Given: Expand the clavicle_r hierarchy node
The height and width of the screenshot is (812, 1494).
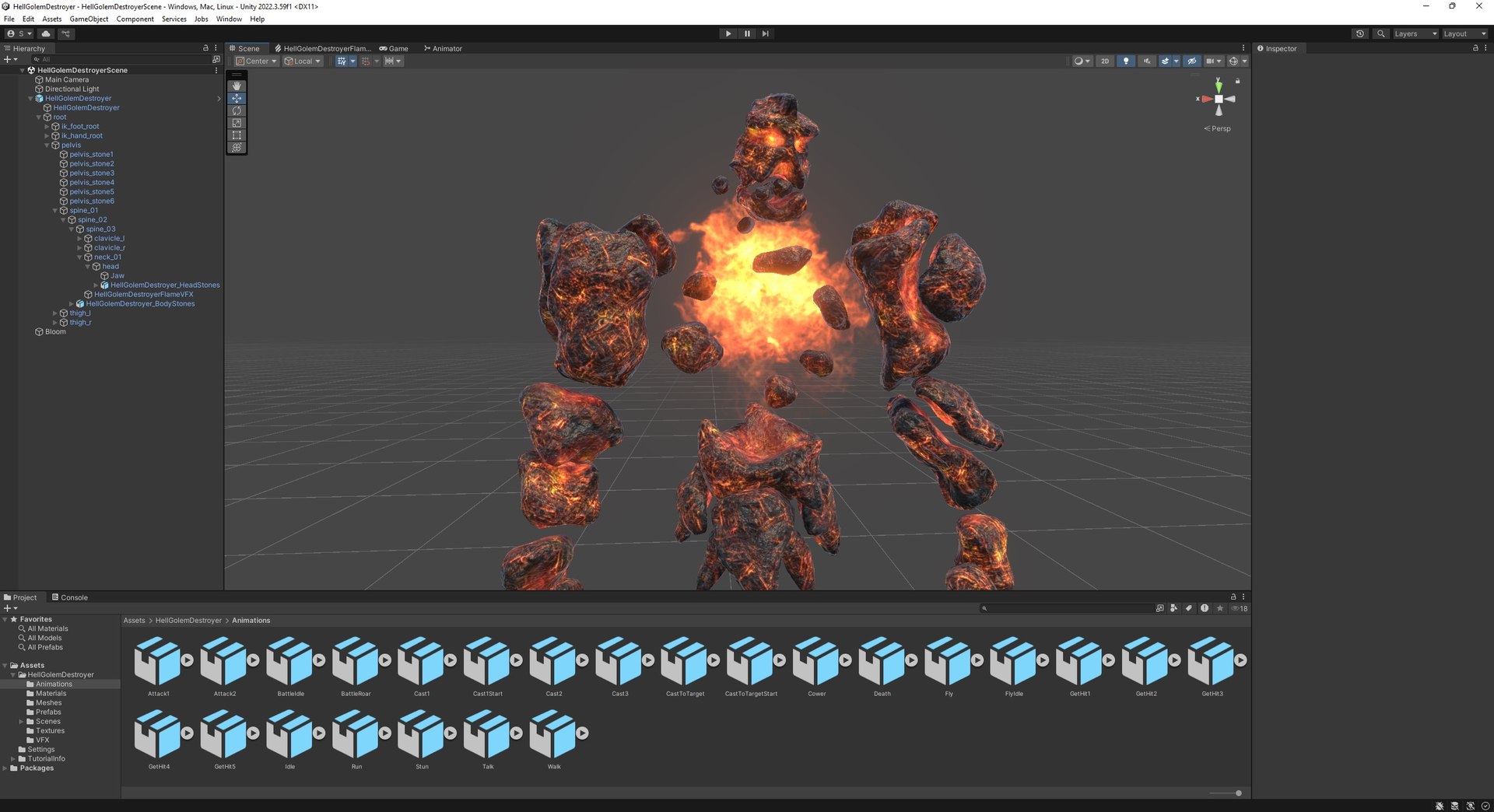Looking at the screenshot, I should [79, 247].
